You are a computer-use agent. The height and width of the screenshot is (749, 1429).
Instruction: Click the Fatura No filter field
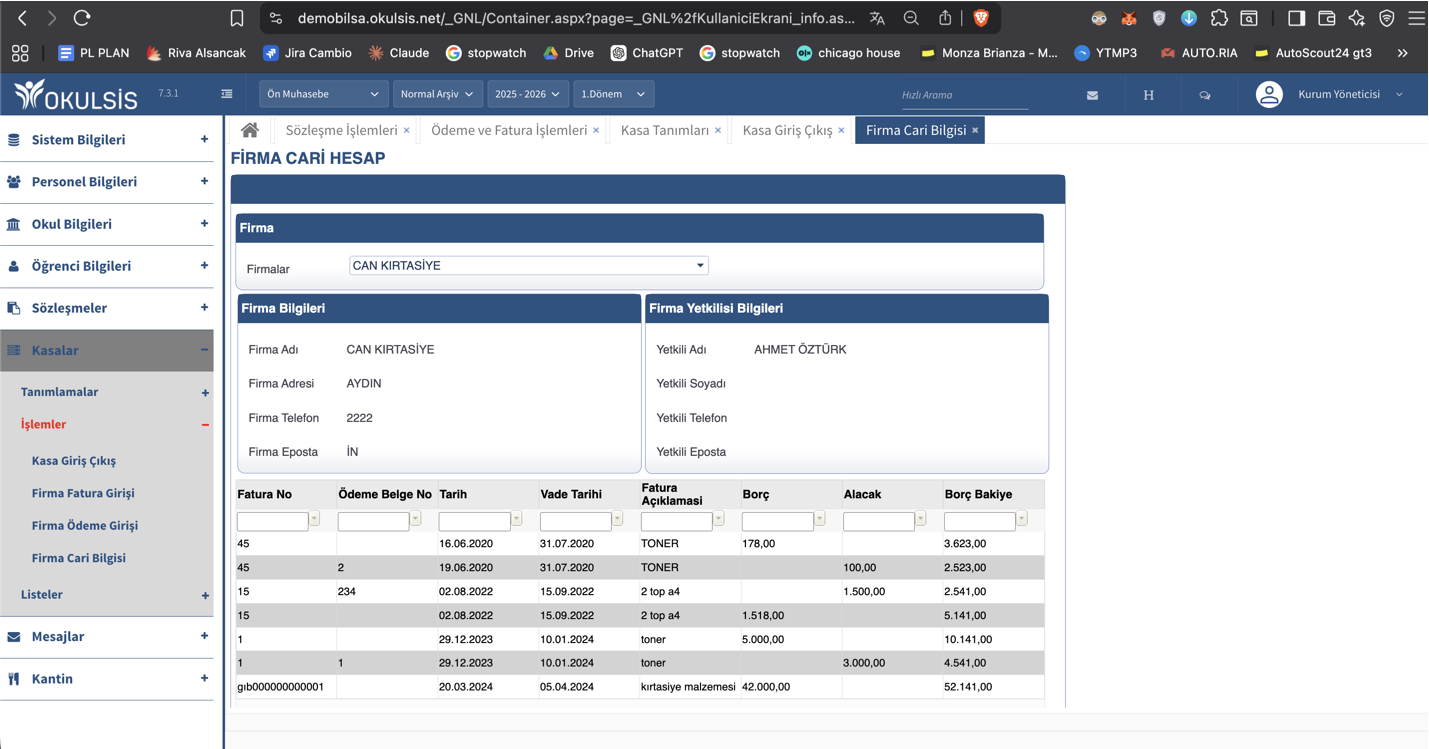272,521
